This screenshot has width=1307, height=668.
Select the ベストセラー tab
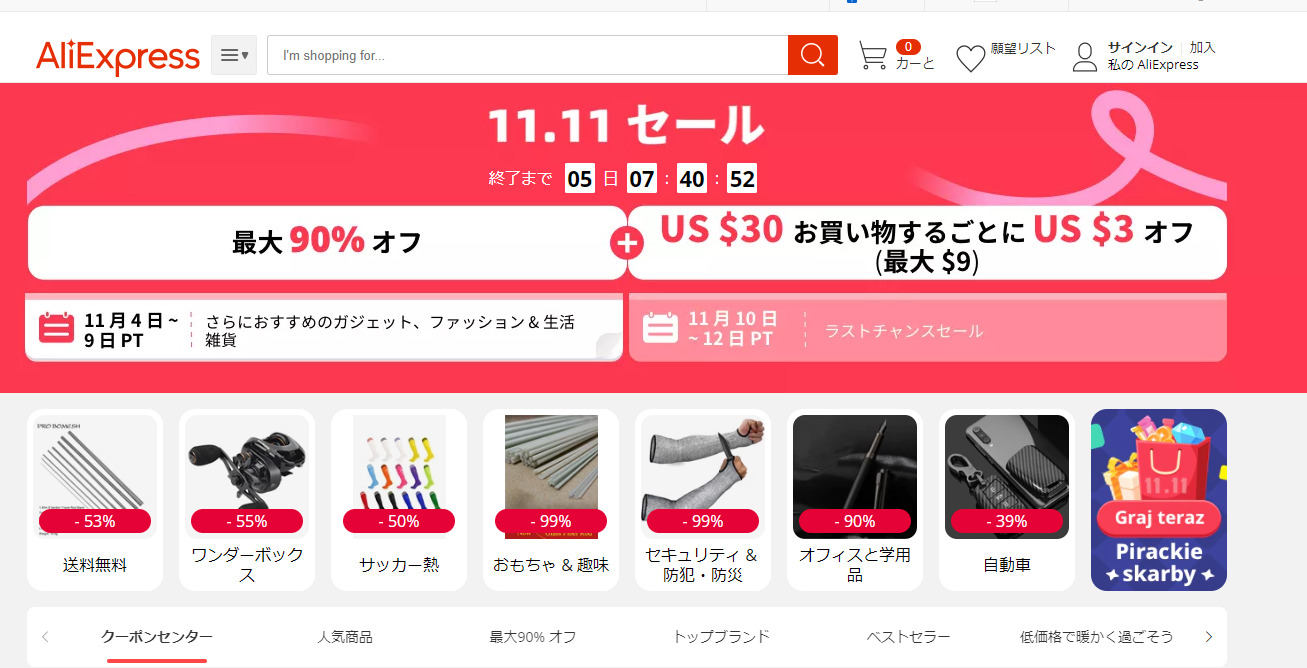[x=908, y=637]
